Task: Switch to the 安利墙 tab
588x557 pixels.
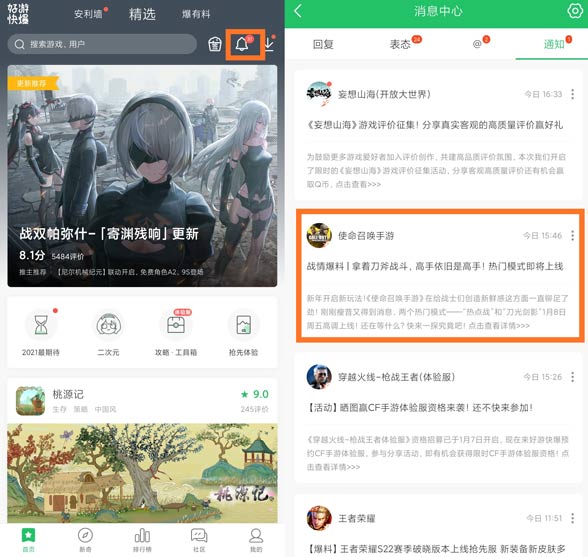Action: 88,14
